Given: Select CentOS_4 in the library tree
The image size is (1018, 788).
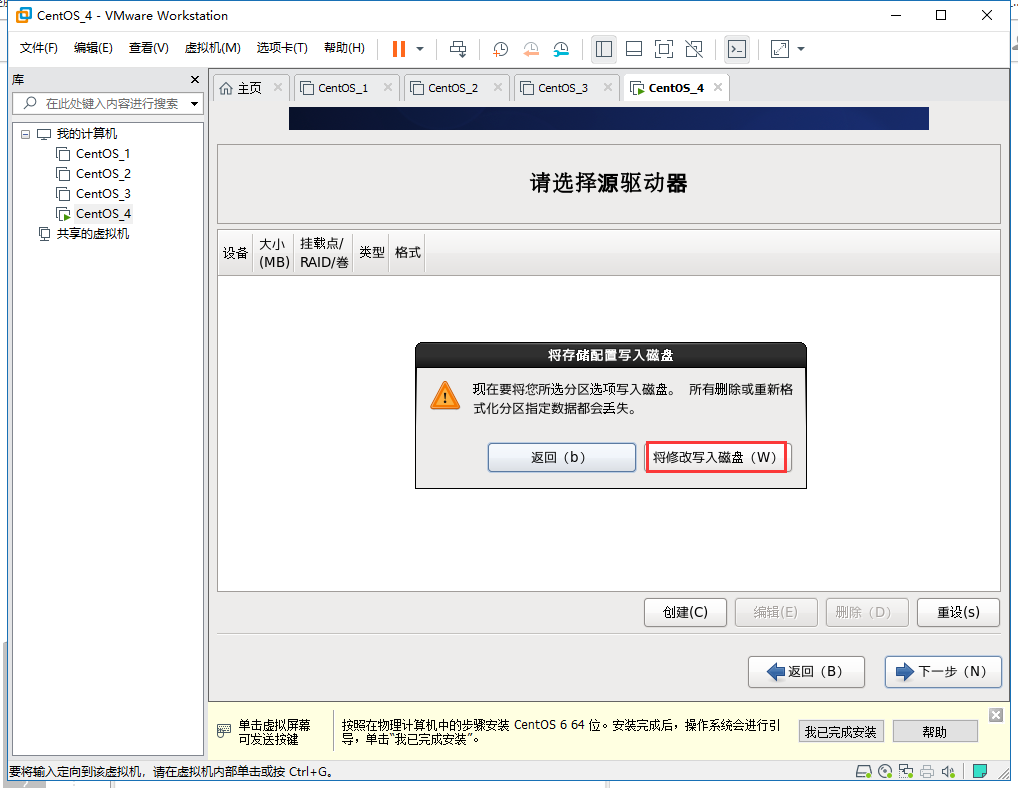Looking at the screenshot, I should [103, 214].
